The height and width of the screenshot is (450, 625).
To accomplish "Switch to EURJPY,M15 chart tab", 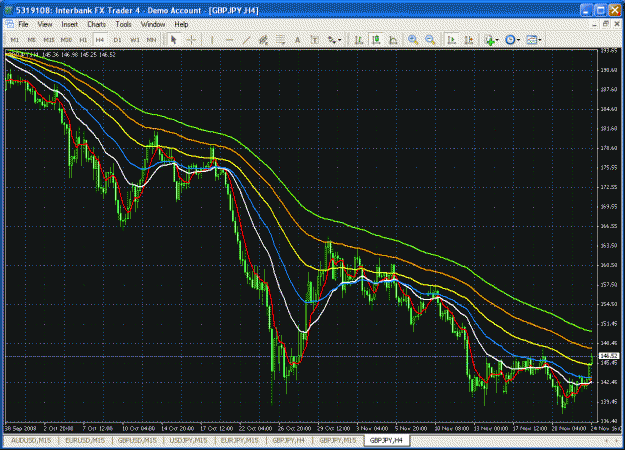I will [239, 440].
